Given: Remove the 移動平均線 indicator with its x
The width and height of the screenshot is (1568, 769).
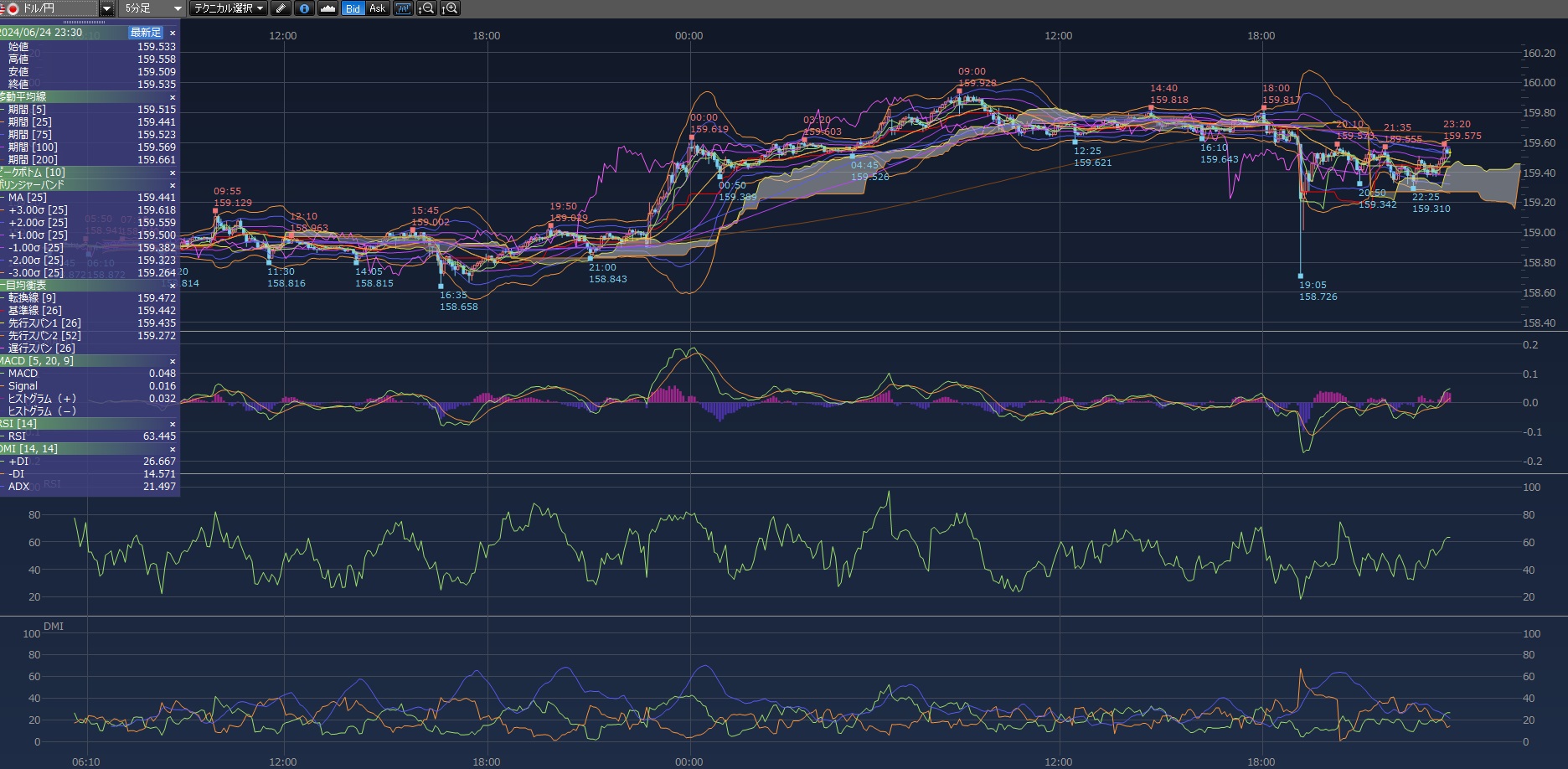Looking at the screenshot, I should 173,97.
